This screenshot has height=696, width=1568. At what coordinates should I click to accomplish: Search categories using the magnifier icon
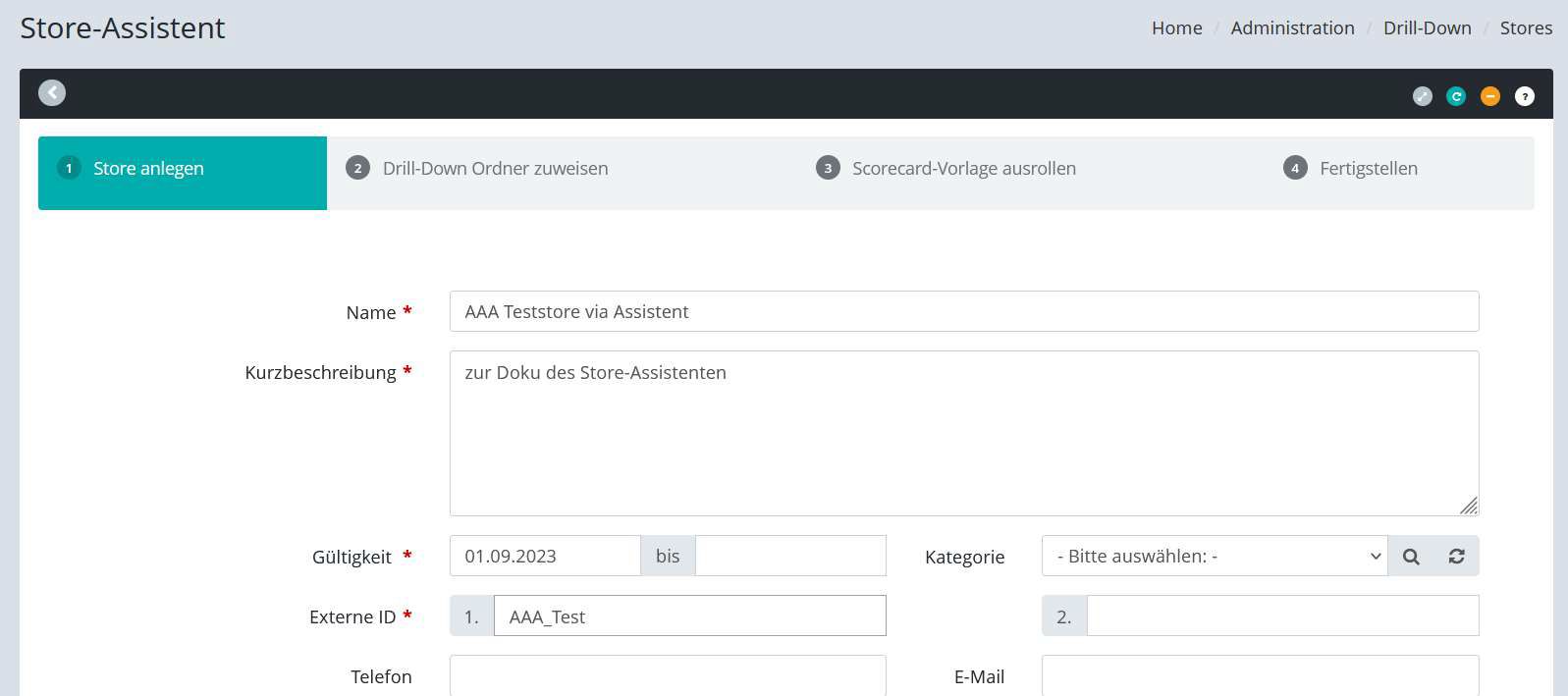point(1411,557)
